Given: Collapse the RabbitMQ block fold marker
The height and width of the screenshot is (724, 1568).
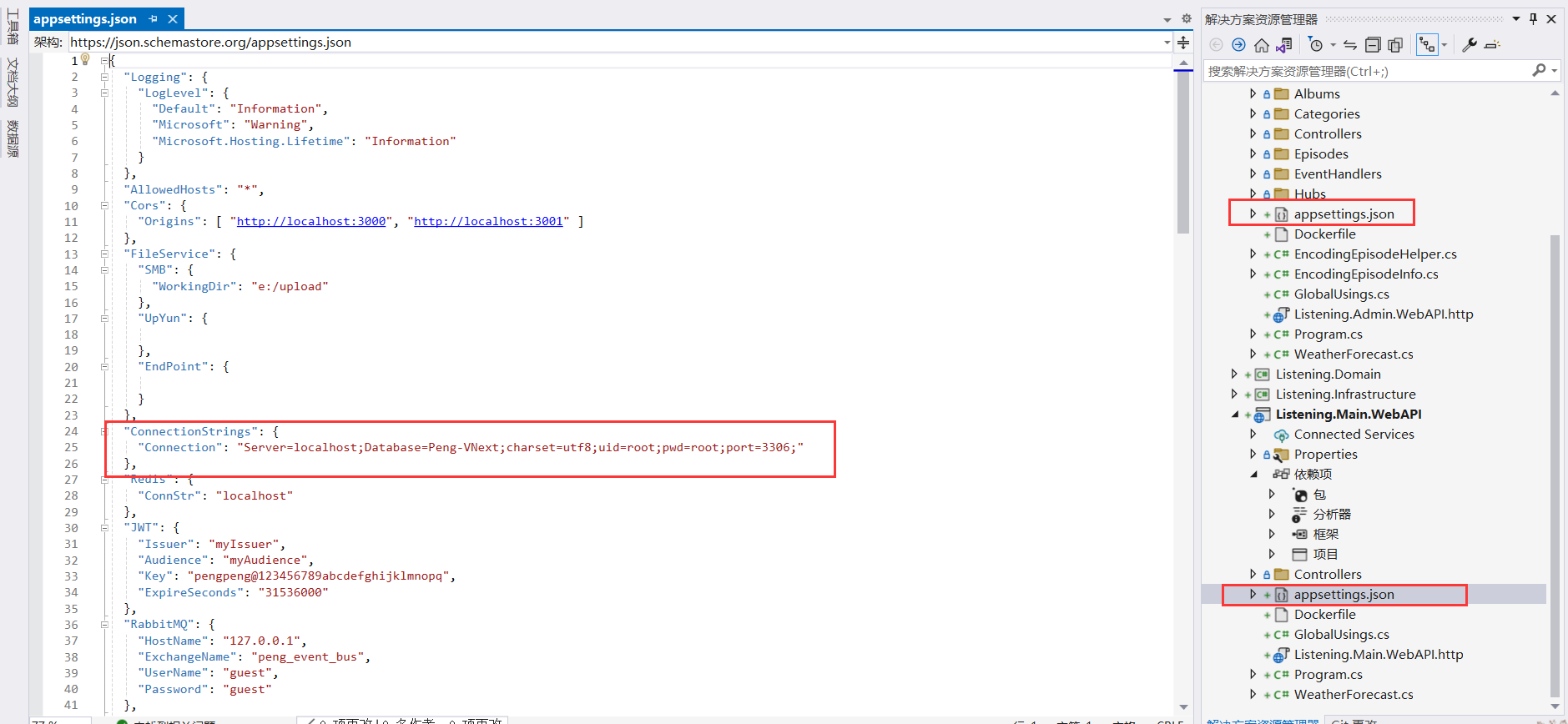Looking at the screenshot, I should point(104,624).
